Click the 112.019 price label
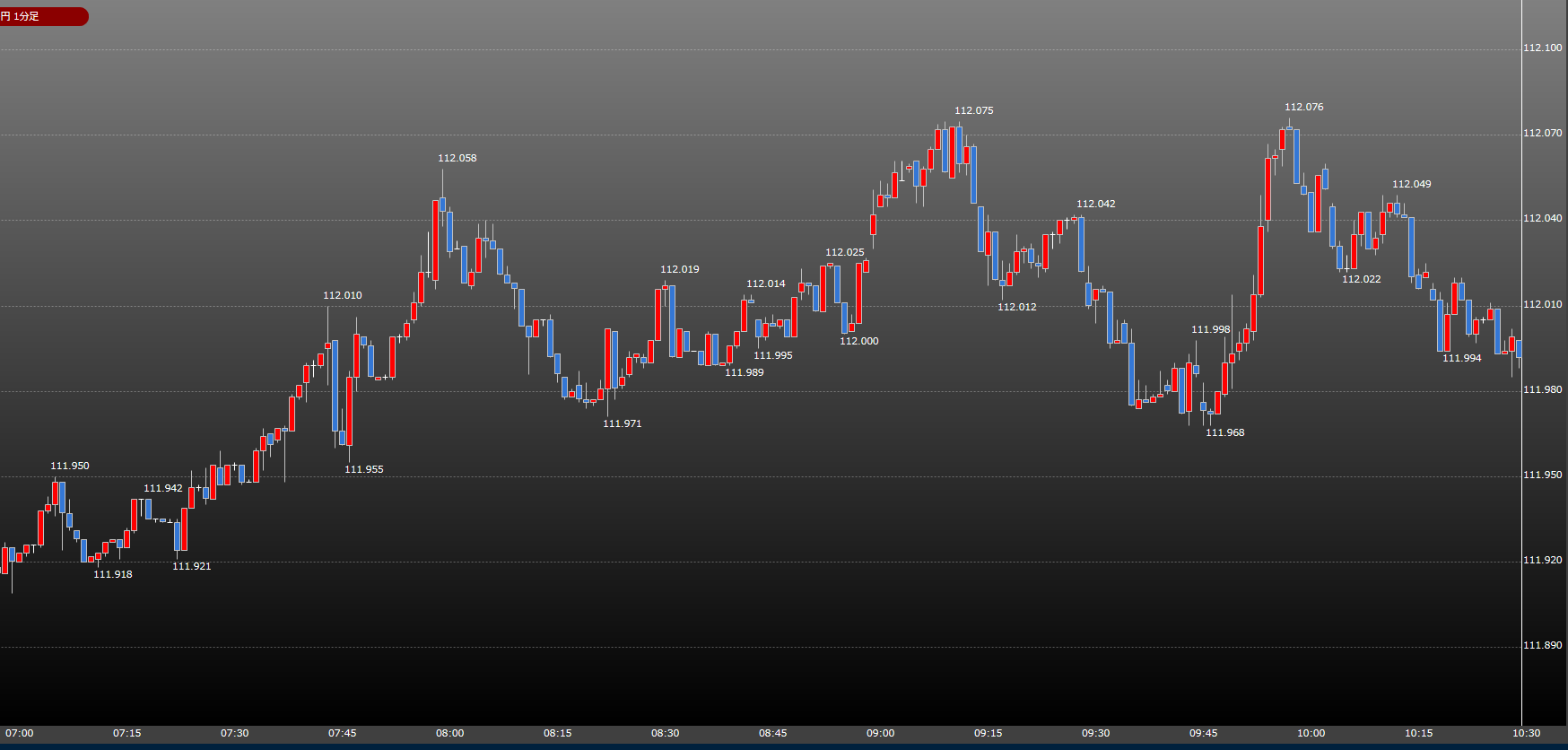This screenshot has width=1568, height=750. pos(680,269)
